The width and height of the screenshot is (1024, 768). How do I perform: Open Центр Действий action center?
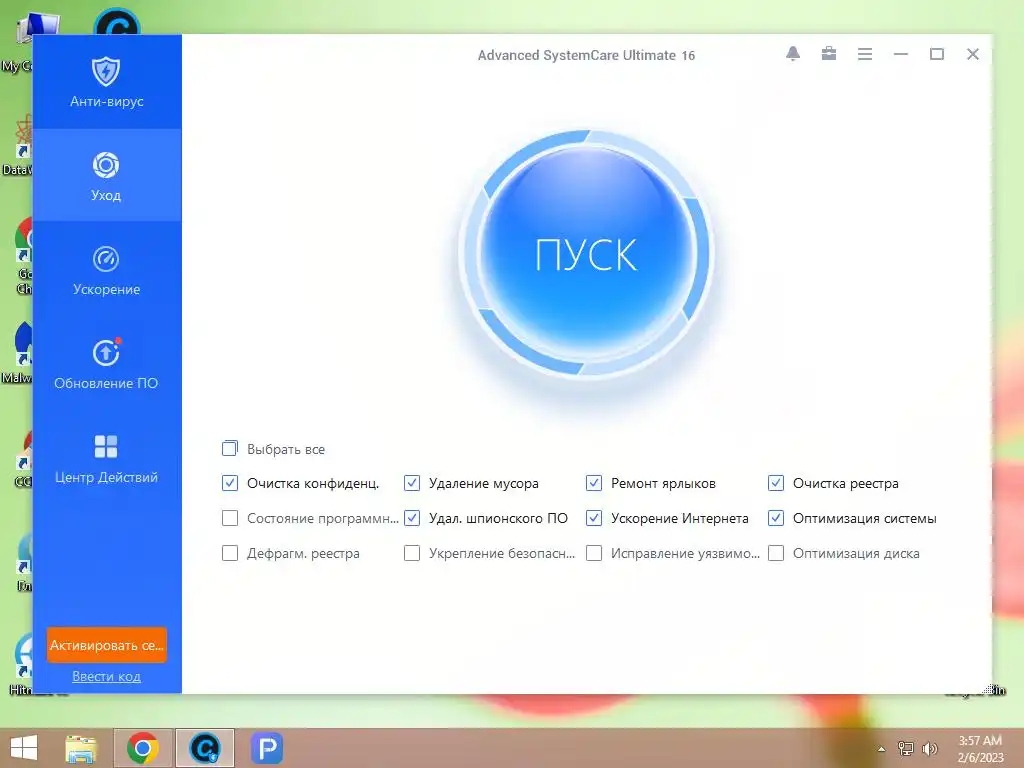[x=106, y=458]
